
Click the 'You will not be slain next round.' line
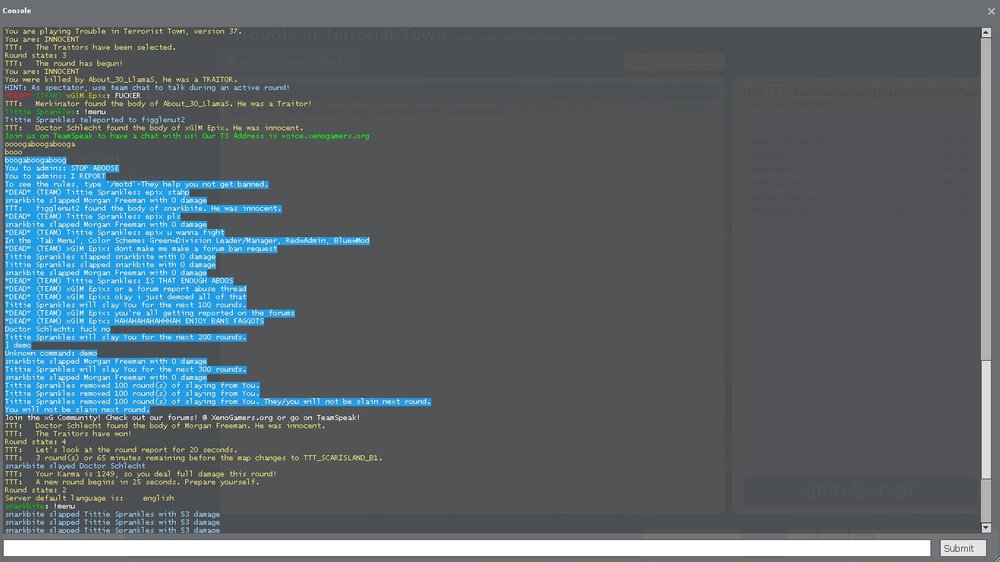(x=77, y=410)
